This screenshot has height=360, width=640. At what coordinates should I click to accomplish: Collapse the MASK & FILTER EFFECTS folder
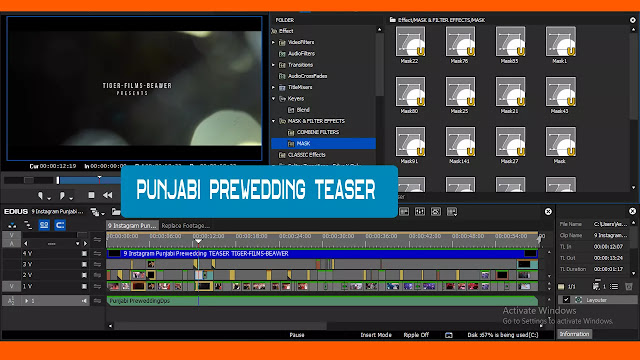(x=273, y=121)
